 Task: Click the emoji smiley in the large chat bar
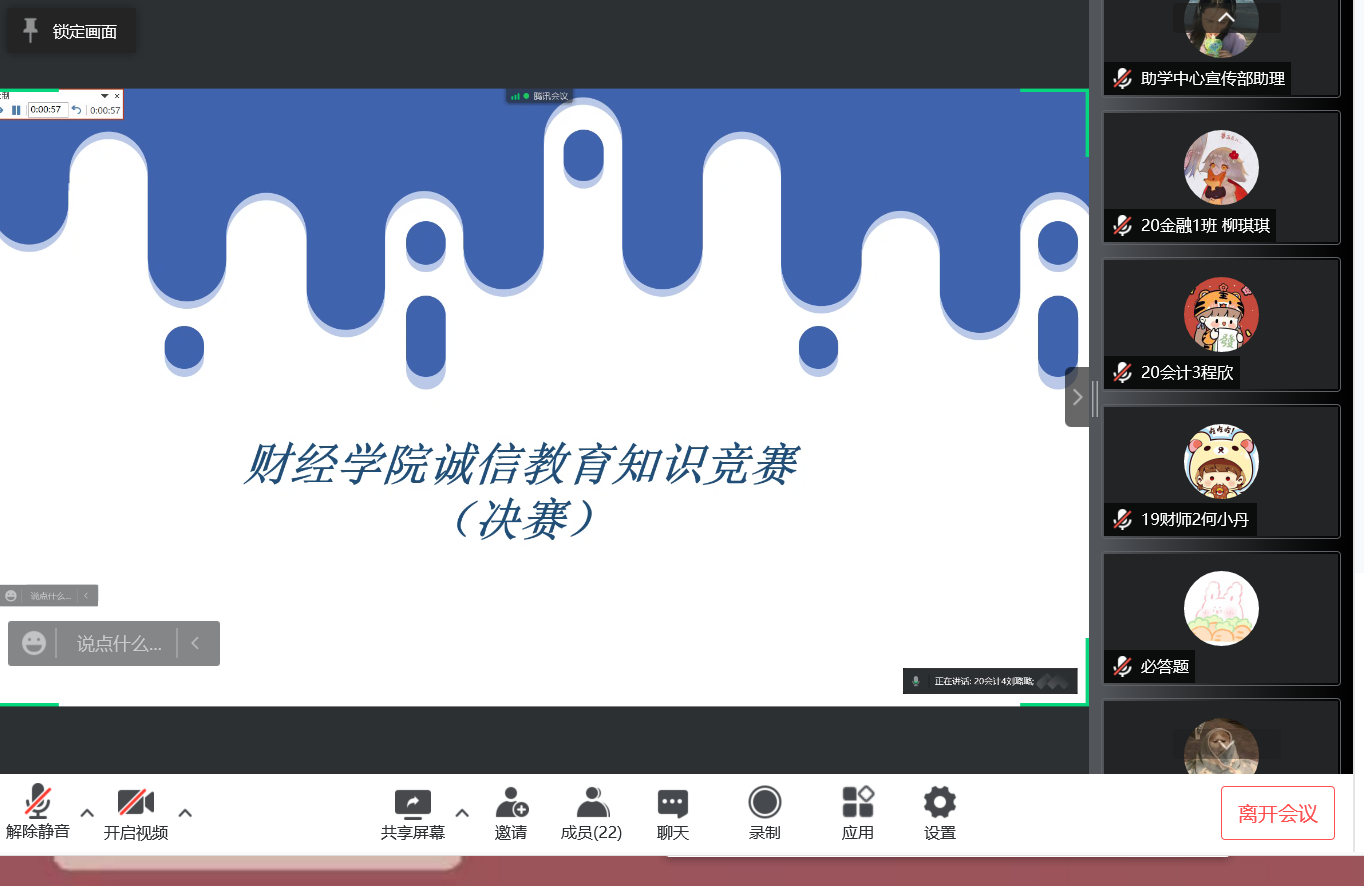(x=34, y=643)
